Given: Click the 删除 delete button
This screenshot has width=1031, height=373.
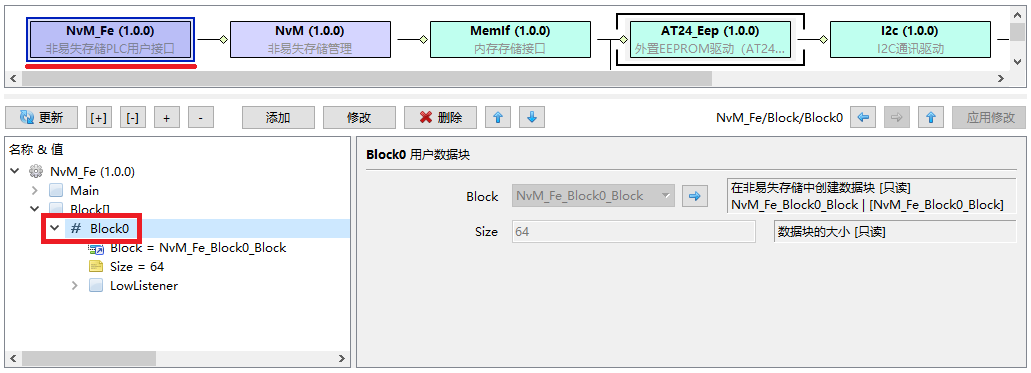Looking at the screenshot, I should (441, 118).
